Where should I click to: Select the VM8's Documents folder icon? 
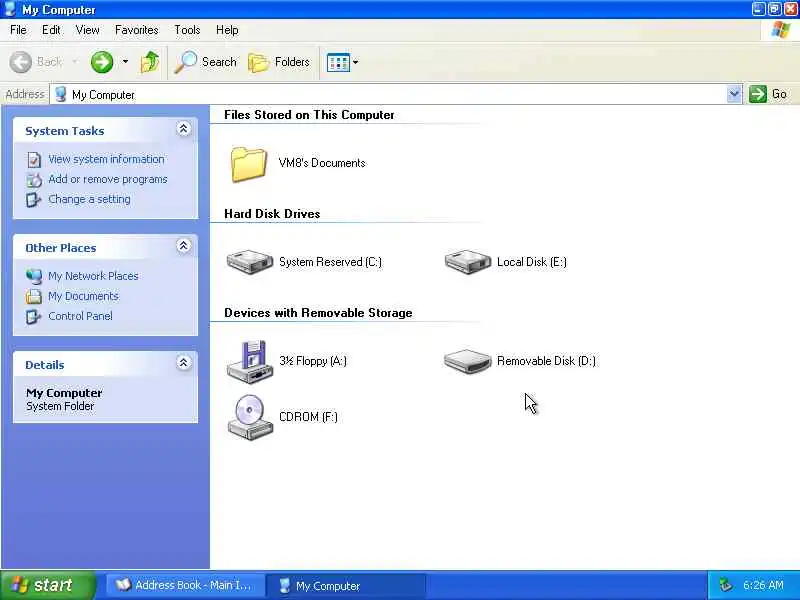248,164
